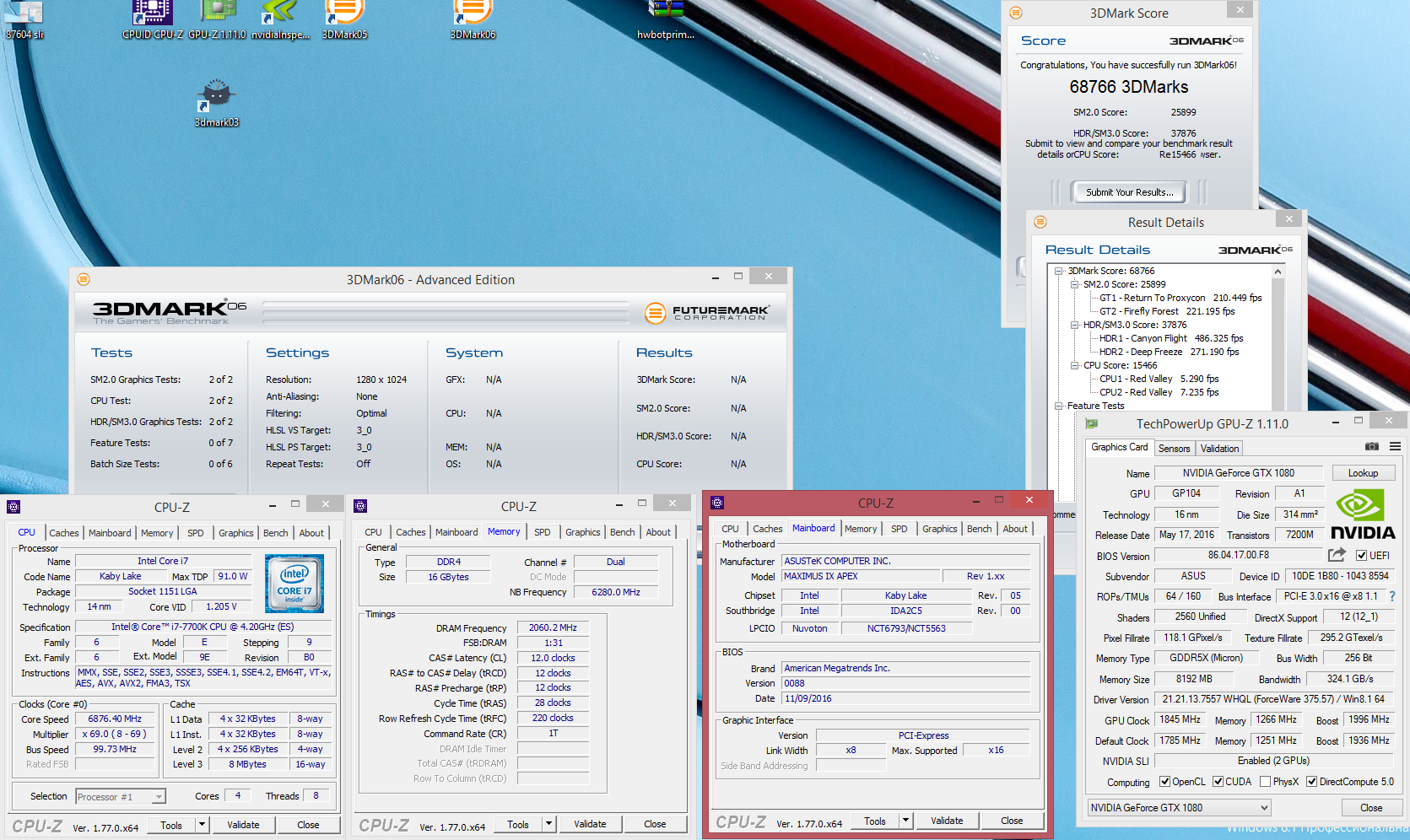This screenshot has height=840, width=1410.
Task: Toggle the OpenCL checkbox
Action: [1164, 782]
